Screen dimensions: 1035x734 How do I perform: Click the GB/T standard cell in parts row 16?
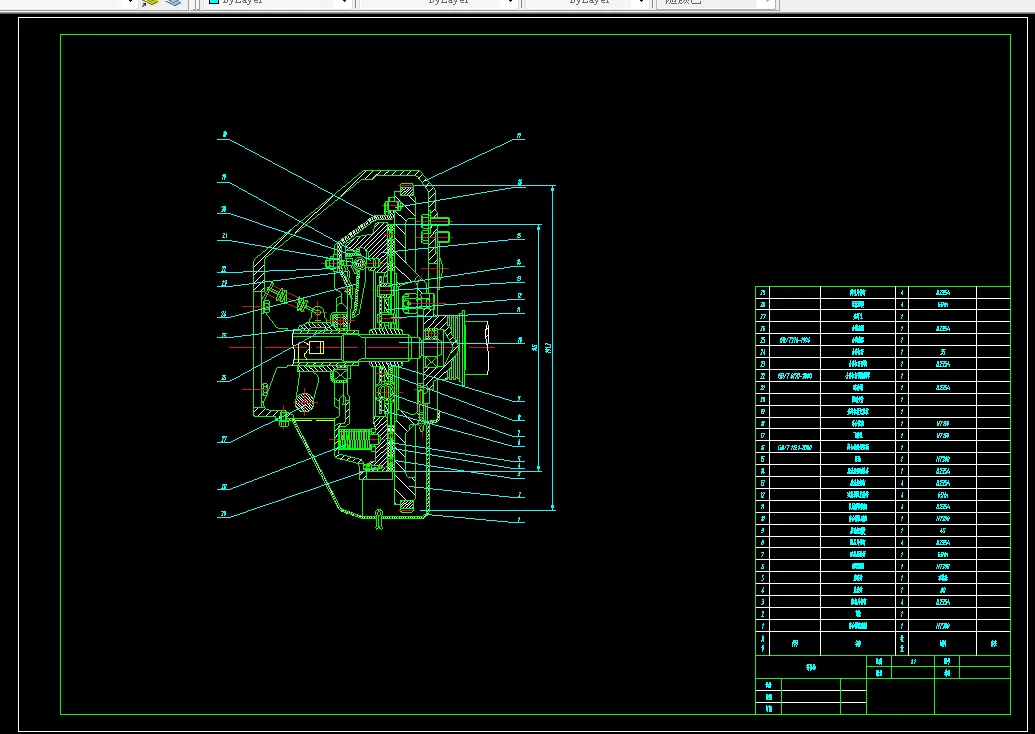[795, 447]
